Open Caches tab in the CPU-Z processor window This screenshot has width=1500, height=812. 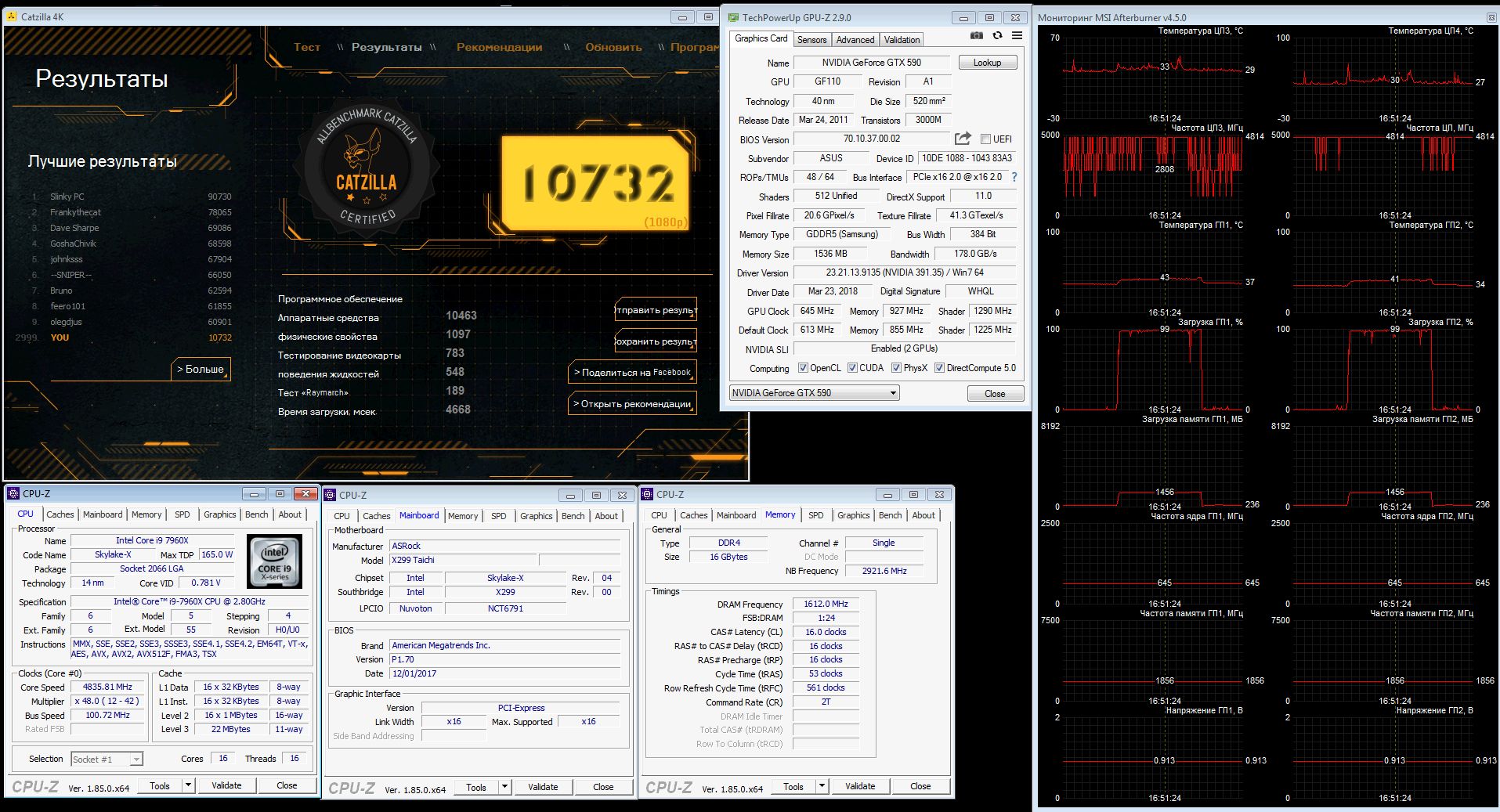click(60, 514)
